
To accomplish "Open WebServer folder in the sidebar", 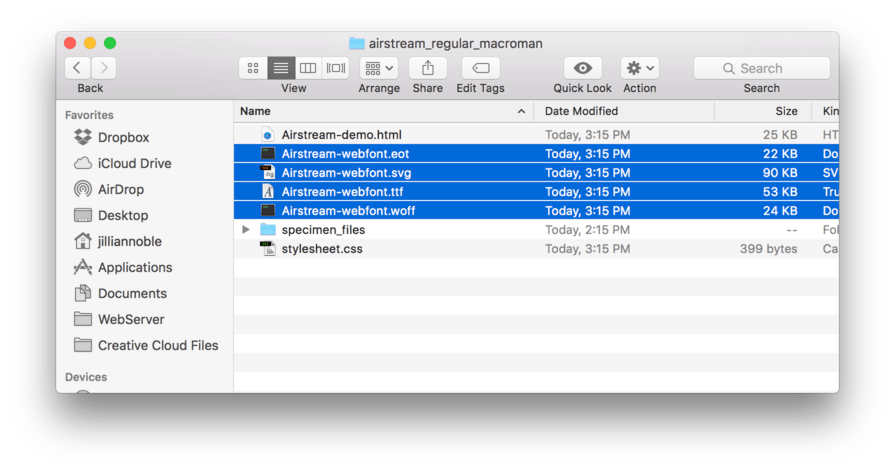I will (x=131, y=320).
